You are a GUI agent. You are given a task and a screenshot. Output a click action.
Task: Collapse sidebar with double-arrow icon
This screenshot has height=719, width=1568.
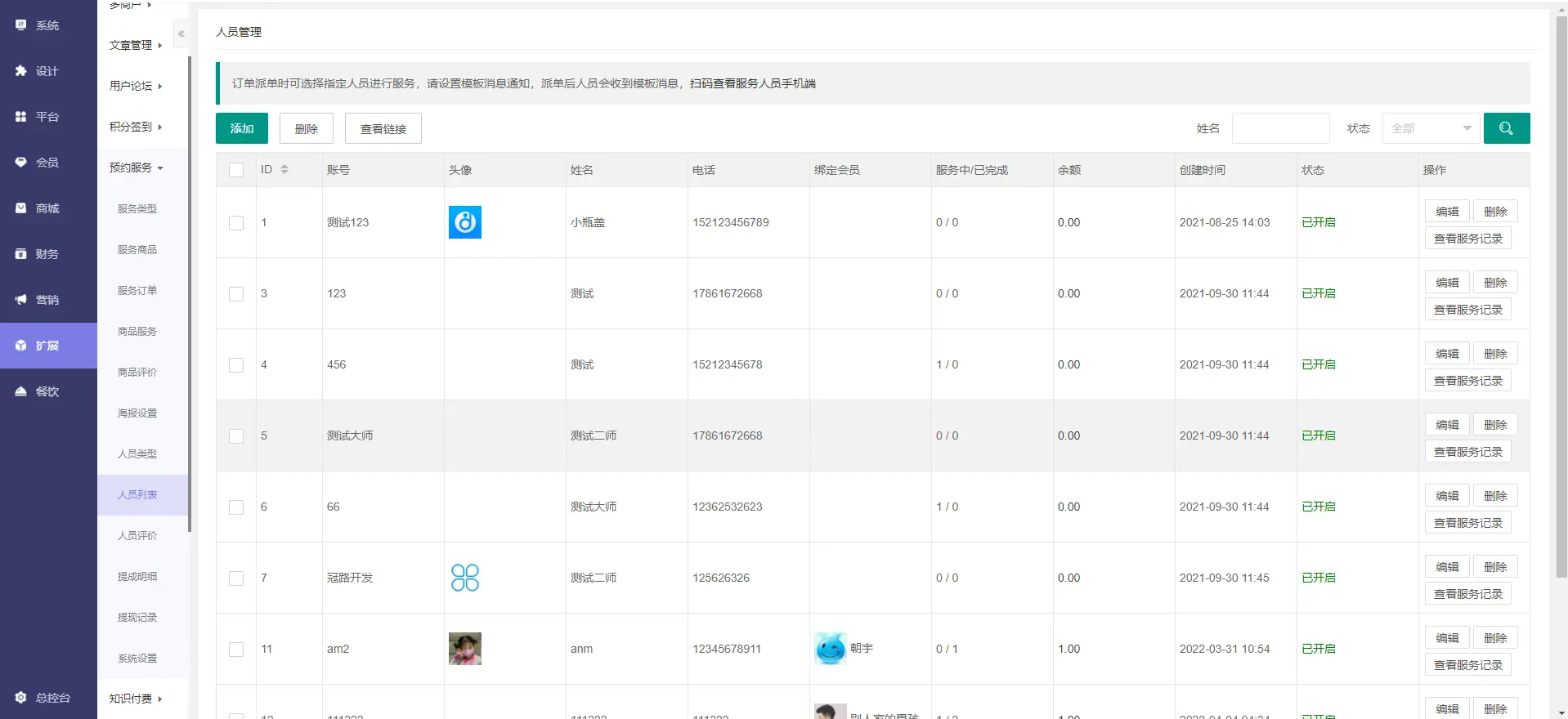[181, 33]
